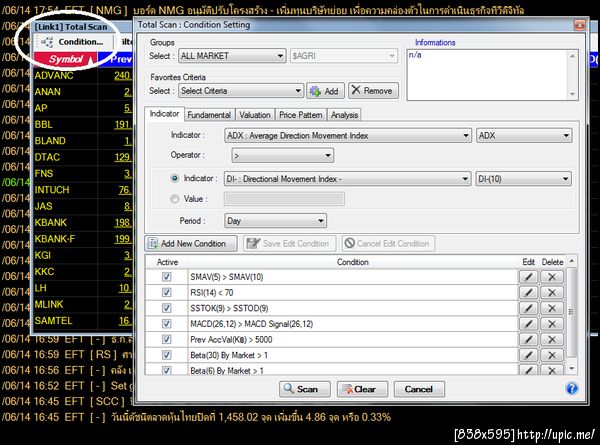
Task: Delete the Beta(6) By Market condition
Action: [552, 369]
